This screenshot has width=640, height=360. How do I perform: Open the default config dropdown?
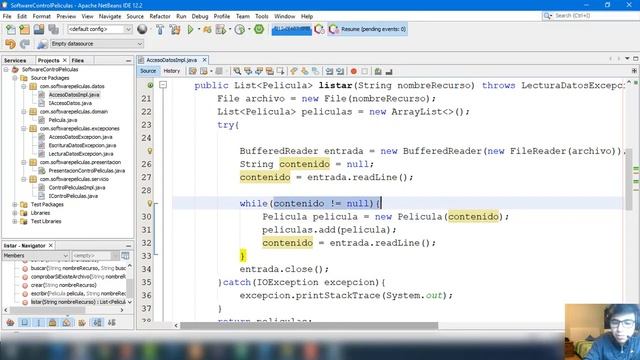coord(100,29)
